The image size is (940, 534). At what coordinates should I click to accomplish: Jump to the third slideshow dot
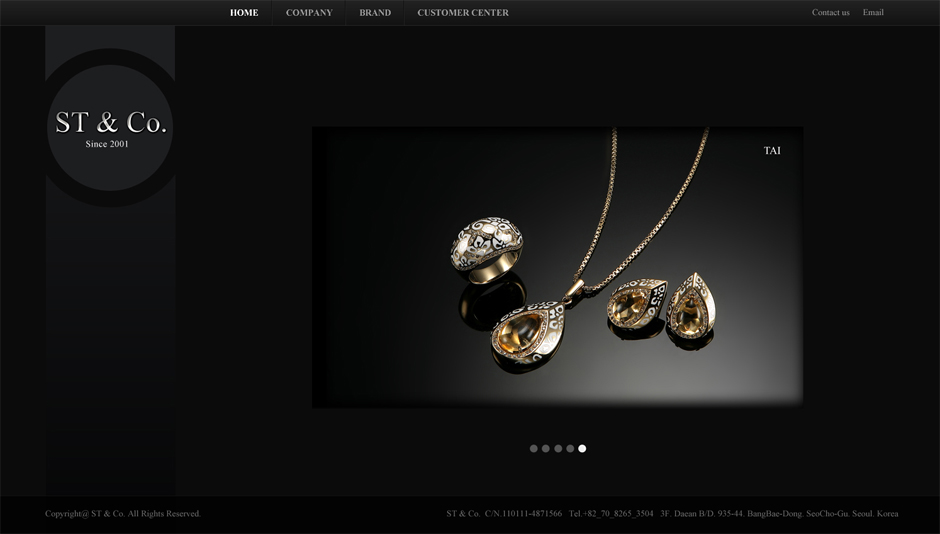558,449
